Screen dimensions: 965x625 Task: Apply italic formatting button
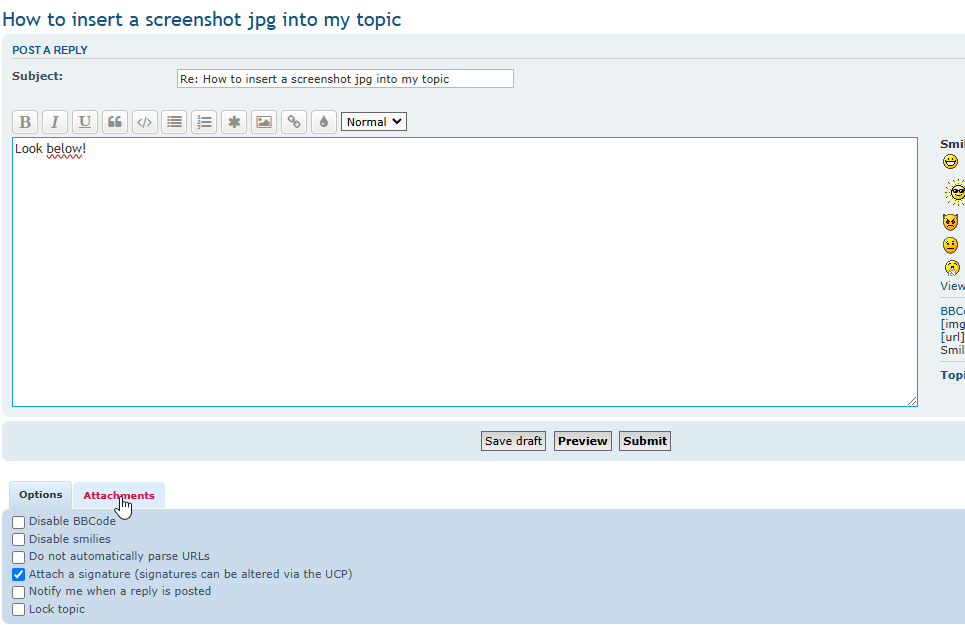pos(55,122)
